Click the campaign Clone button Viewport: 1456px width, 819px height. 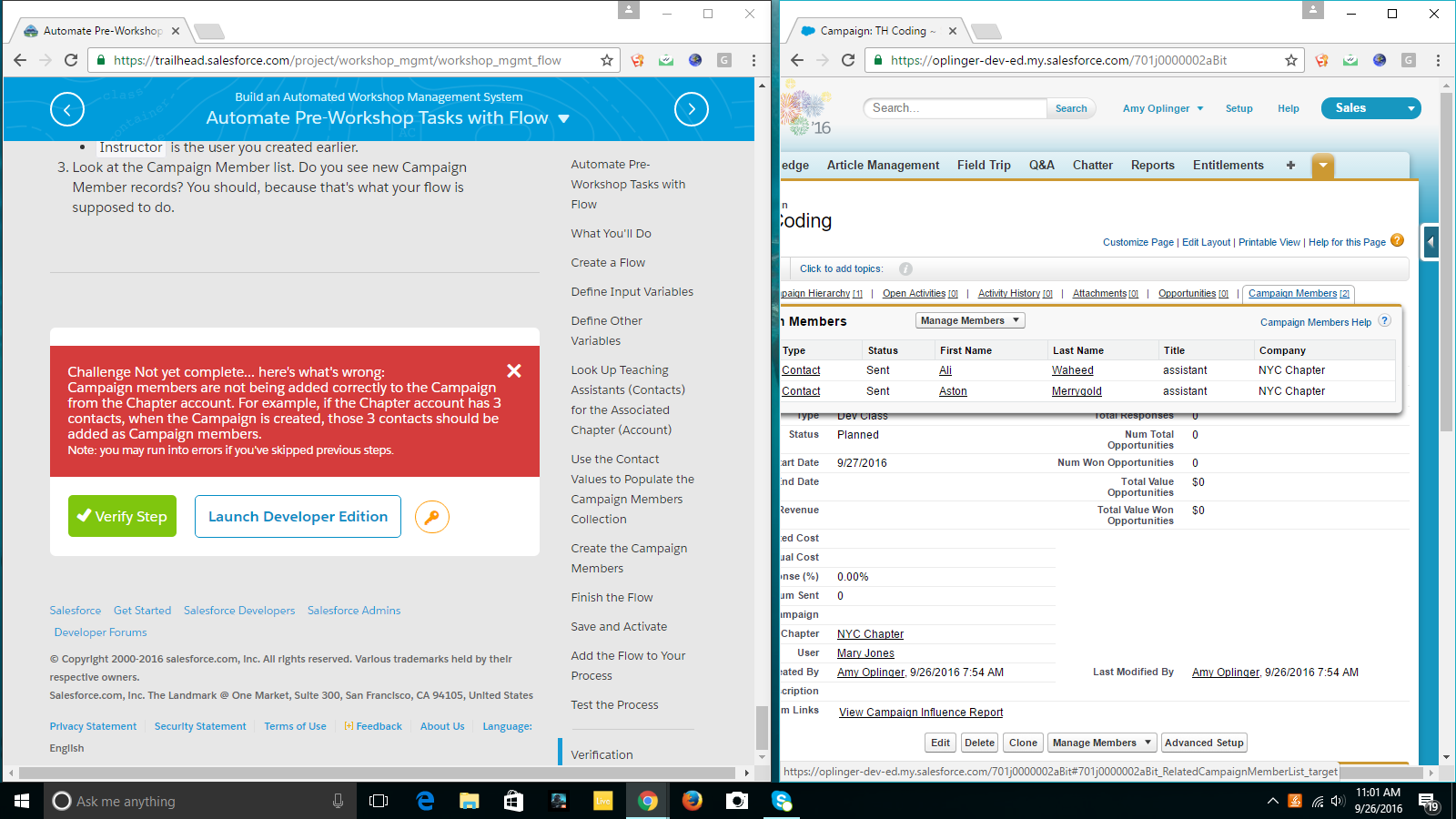[x=1023, y=743]
